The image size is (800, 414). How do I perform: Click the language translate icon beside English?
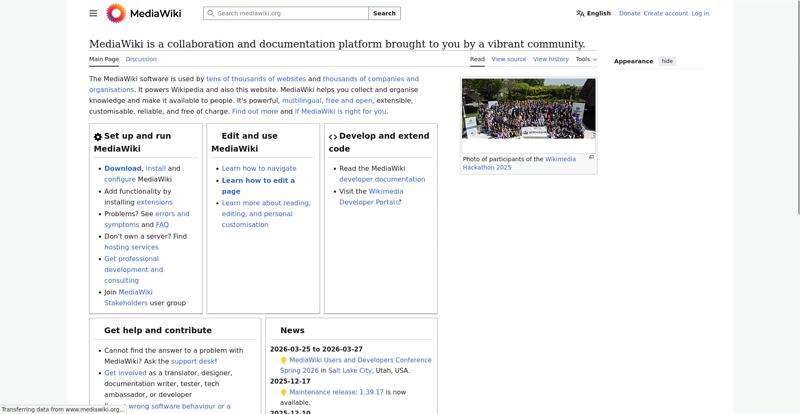click(580, 13)
